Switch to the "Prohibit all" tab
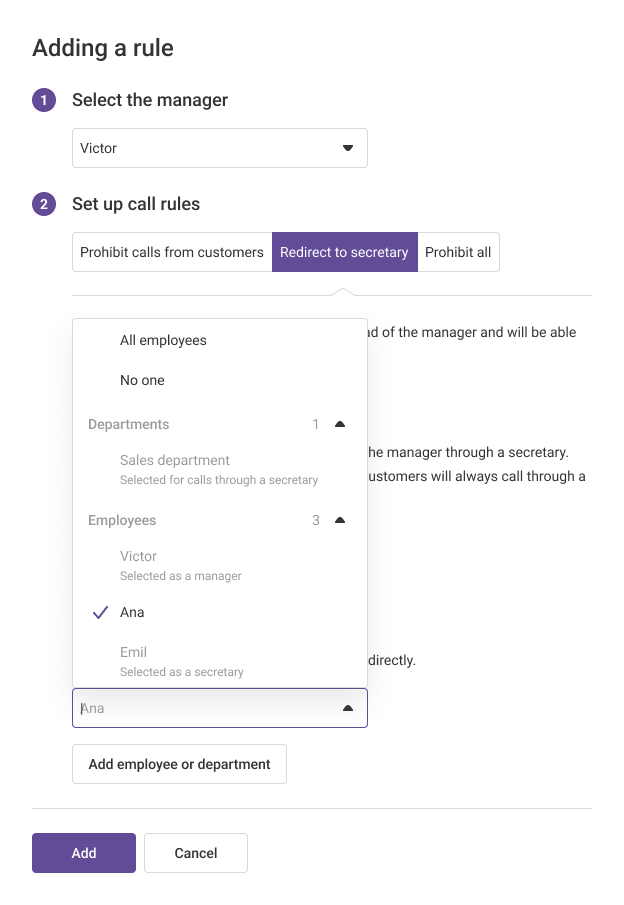Viewport: 624px width, 905px height. point(458,252)
